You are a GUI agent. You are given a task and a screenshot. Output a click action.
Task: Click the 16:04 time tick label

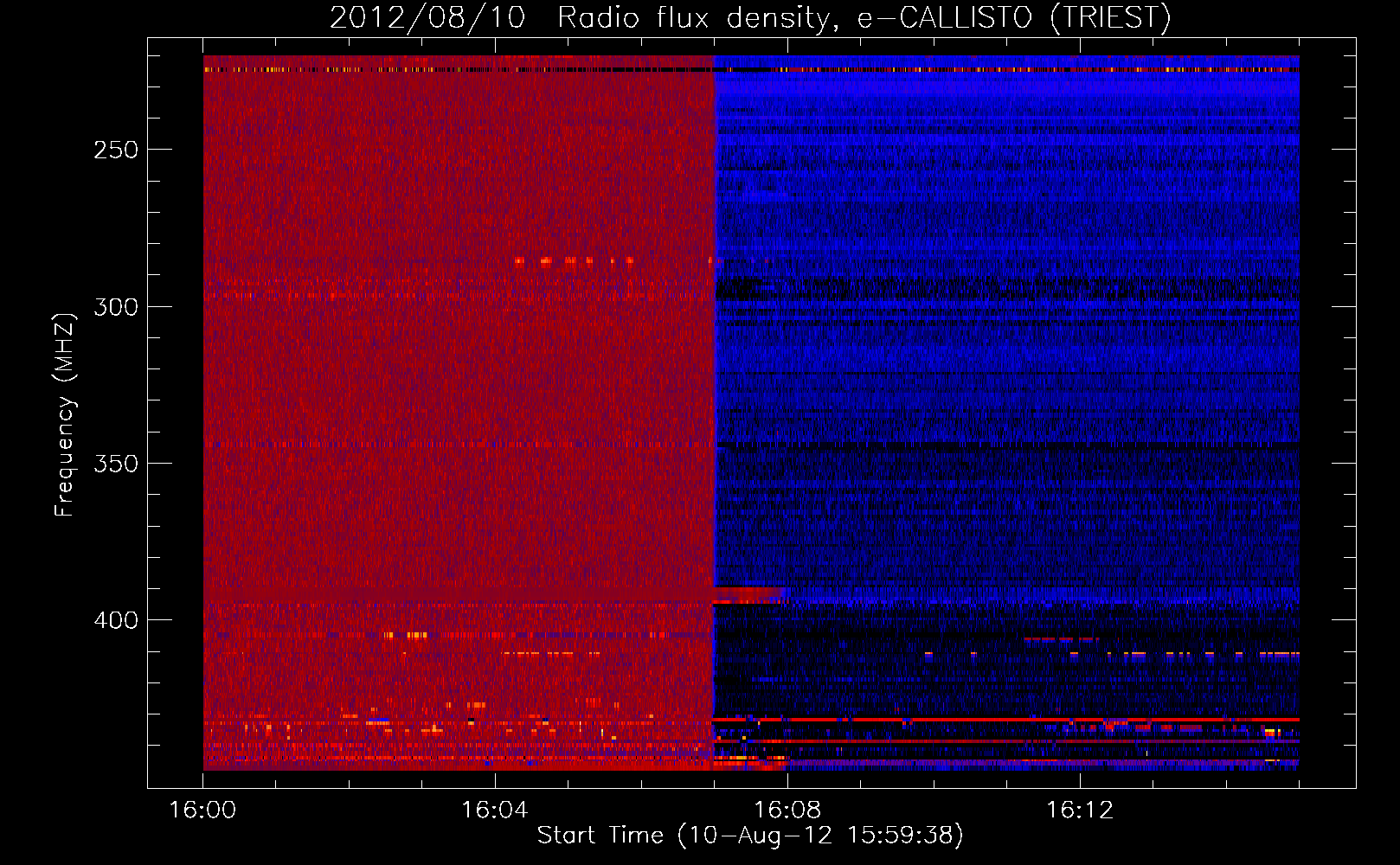(495, 811)
